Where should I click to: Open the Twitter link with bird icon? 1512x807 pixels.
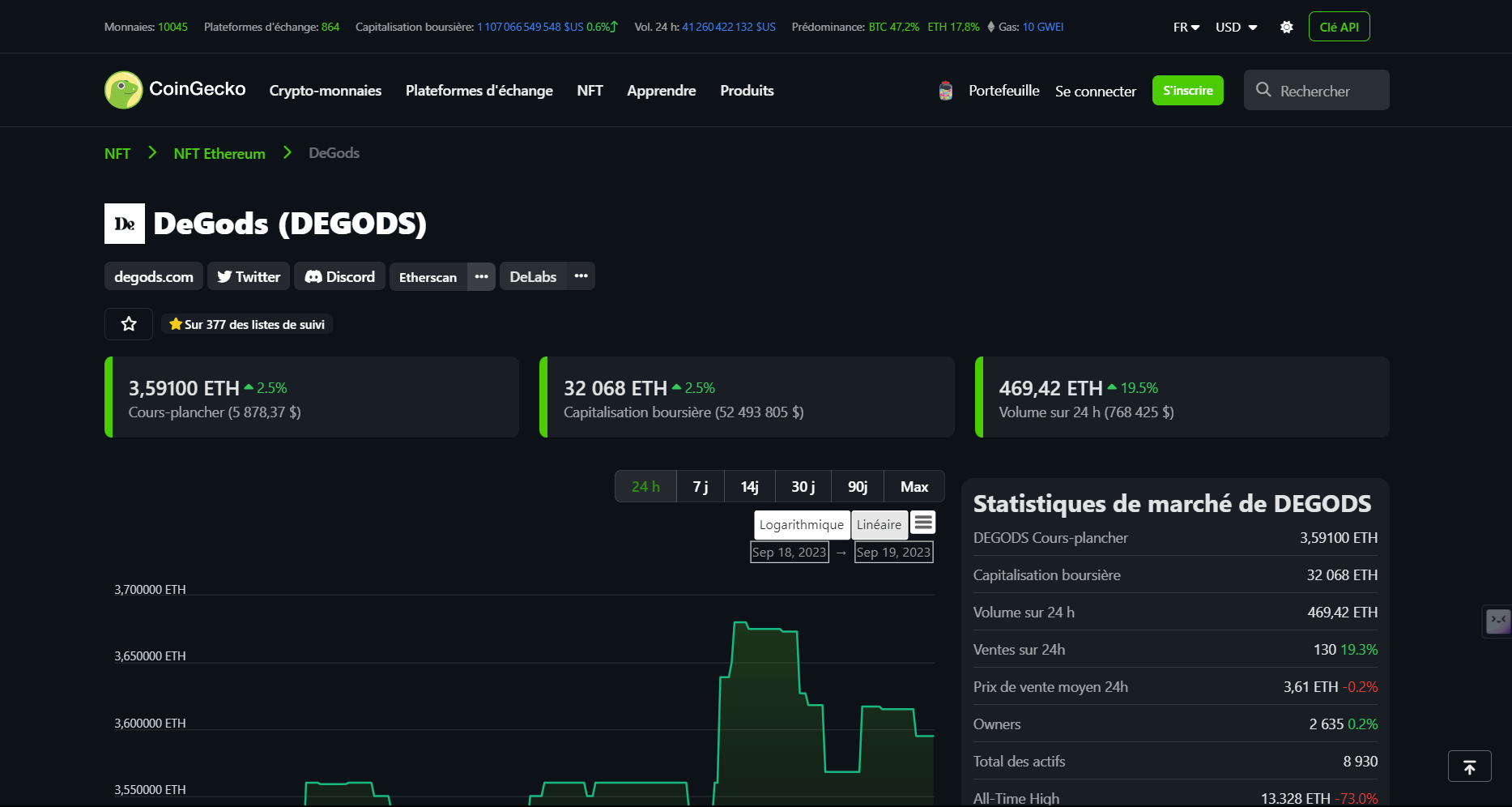pos(249,276)
